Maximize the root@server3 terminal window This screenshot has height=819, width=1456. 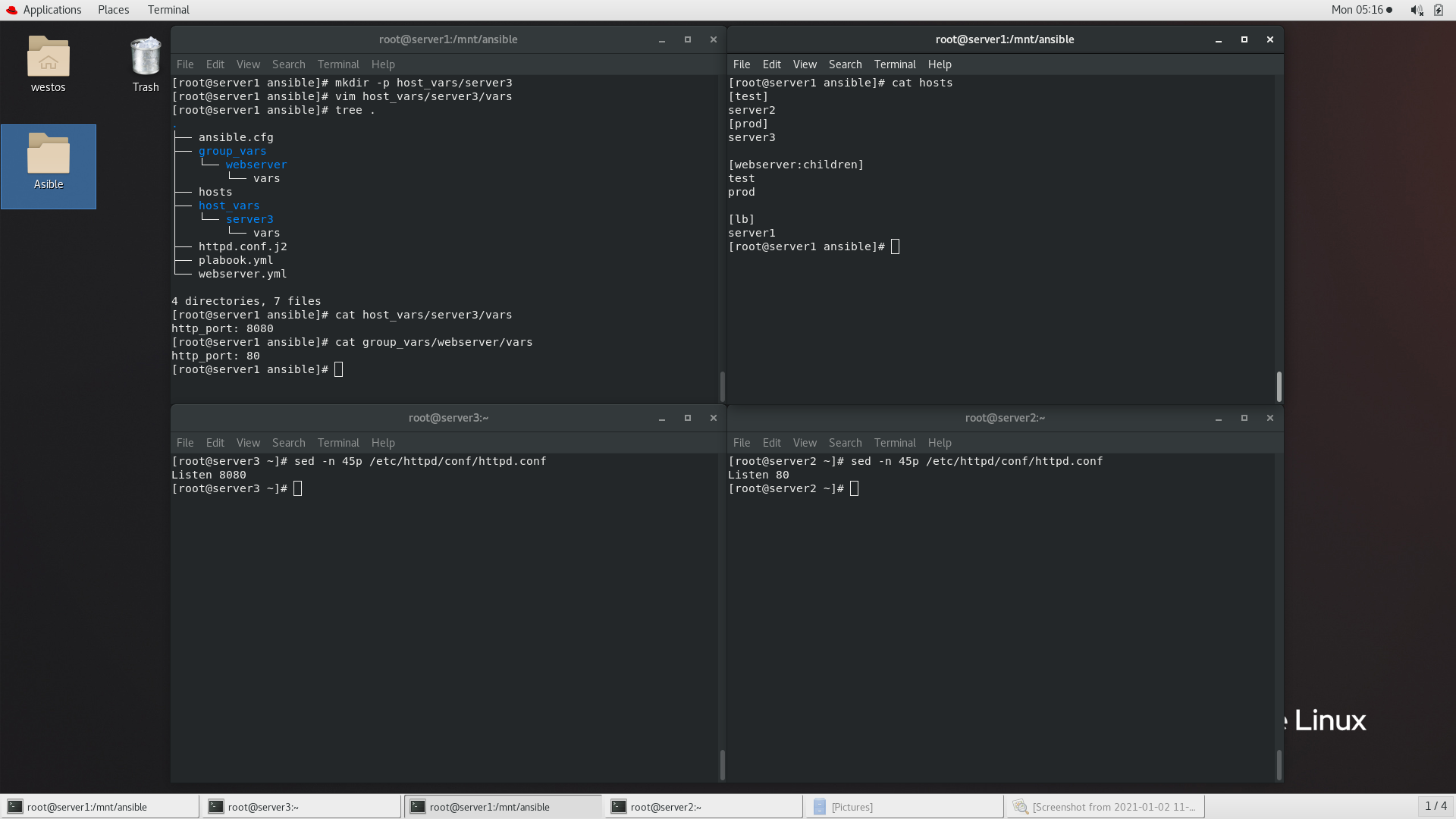coord(687,418)
